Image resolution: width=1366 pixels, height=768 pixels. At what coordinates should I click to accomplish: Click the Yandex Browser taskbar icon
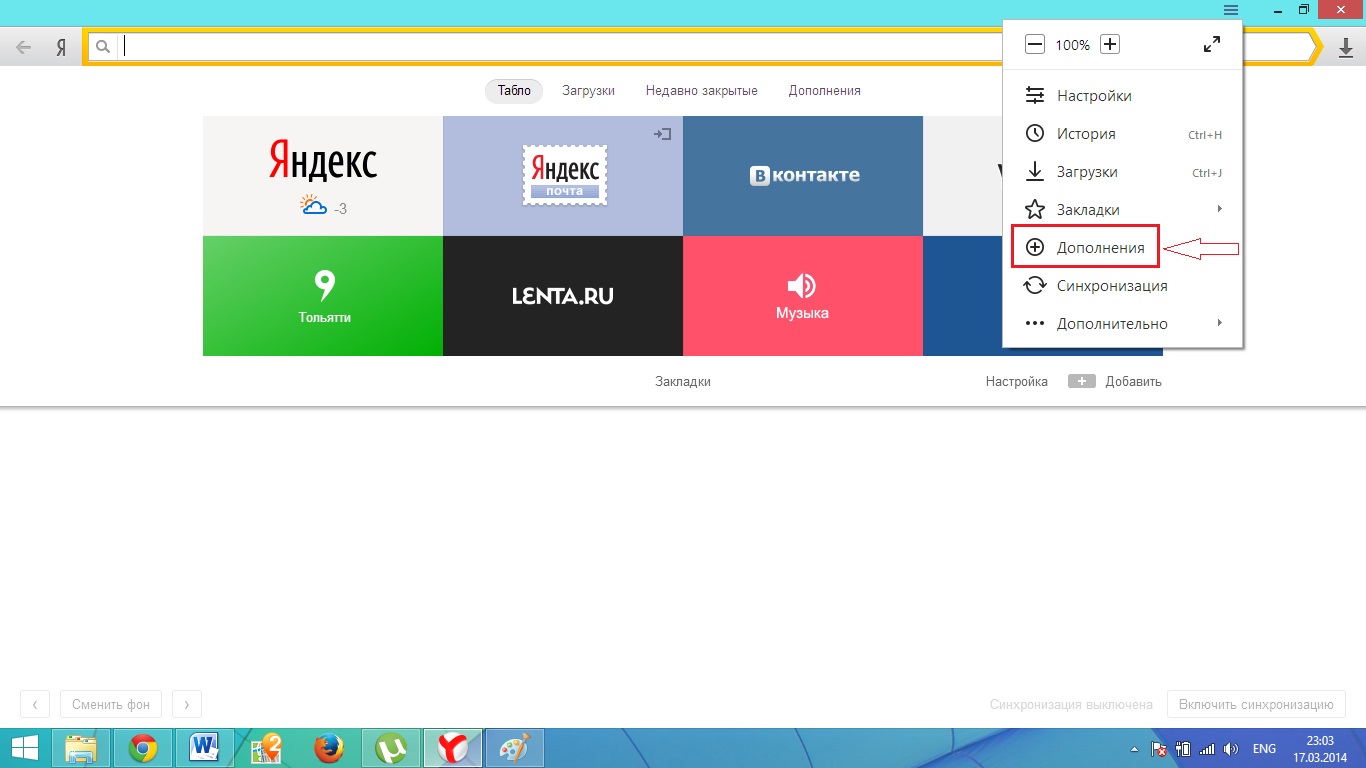click(452, 748)
